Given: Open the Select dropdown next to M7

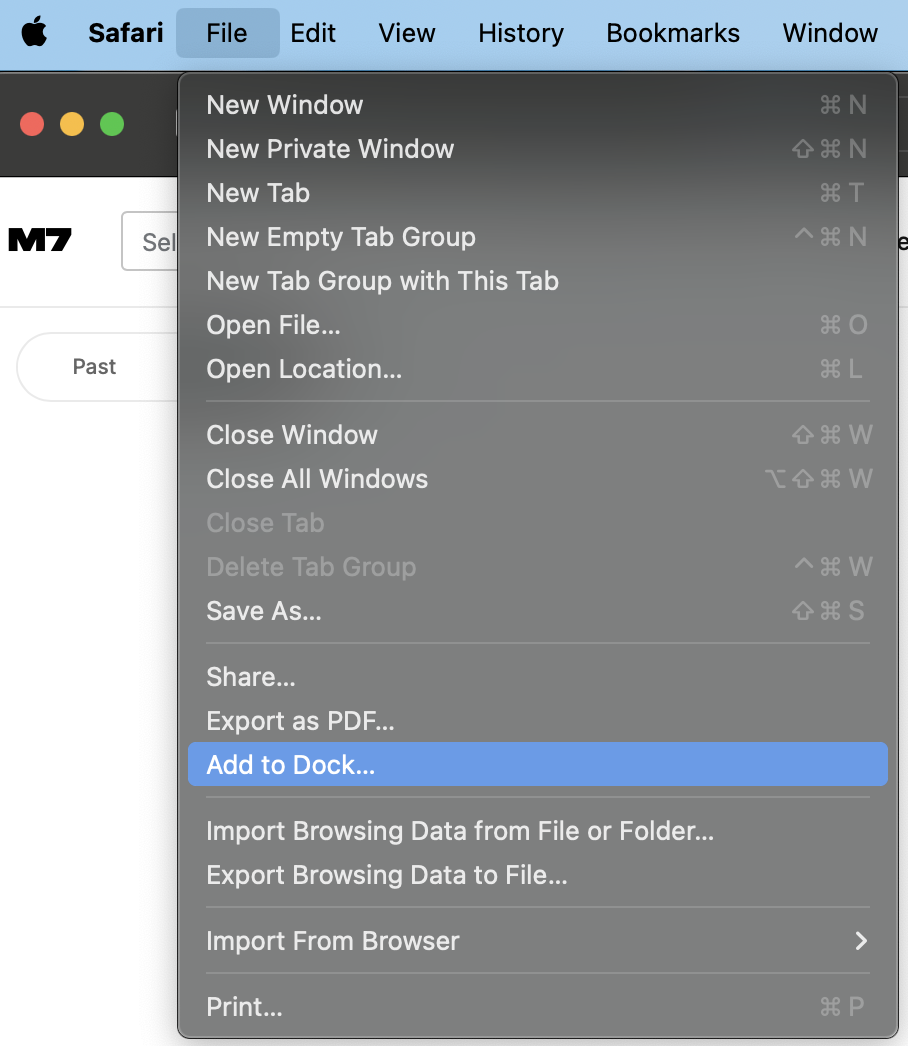Looking at the screenshot, I should [x=150, y=241].
